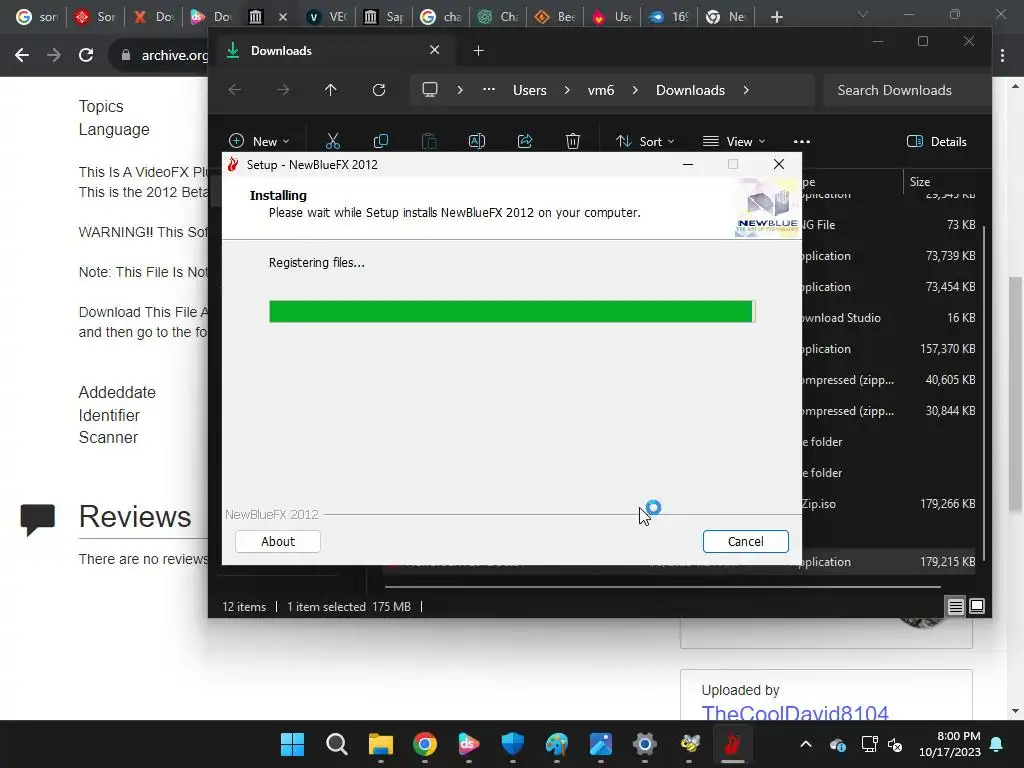Click the Delete trash icon
The width and height of the screenshot is (1024, 768).
(573, 141)
